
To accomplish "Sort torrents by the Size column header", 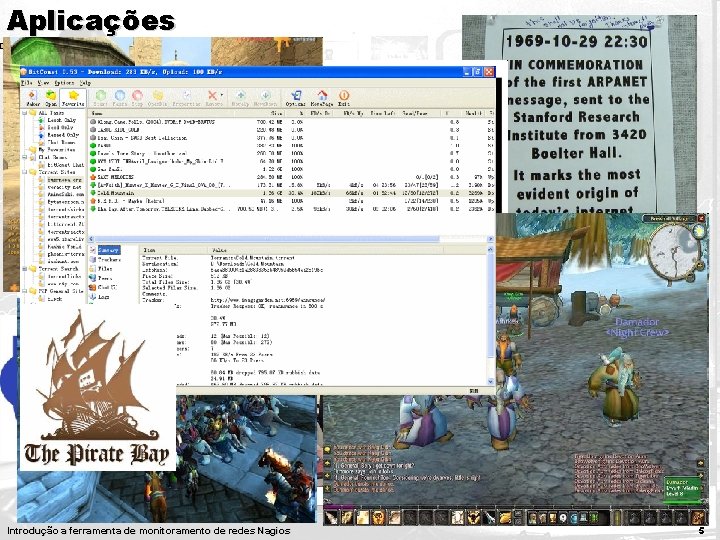I will (x=269, y=113).
